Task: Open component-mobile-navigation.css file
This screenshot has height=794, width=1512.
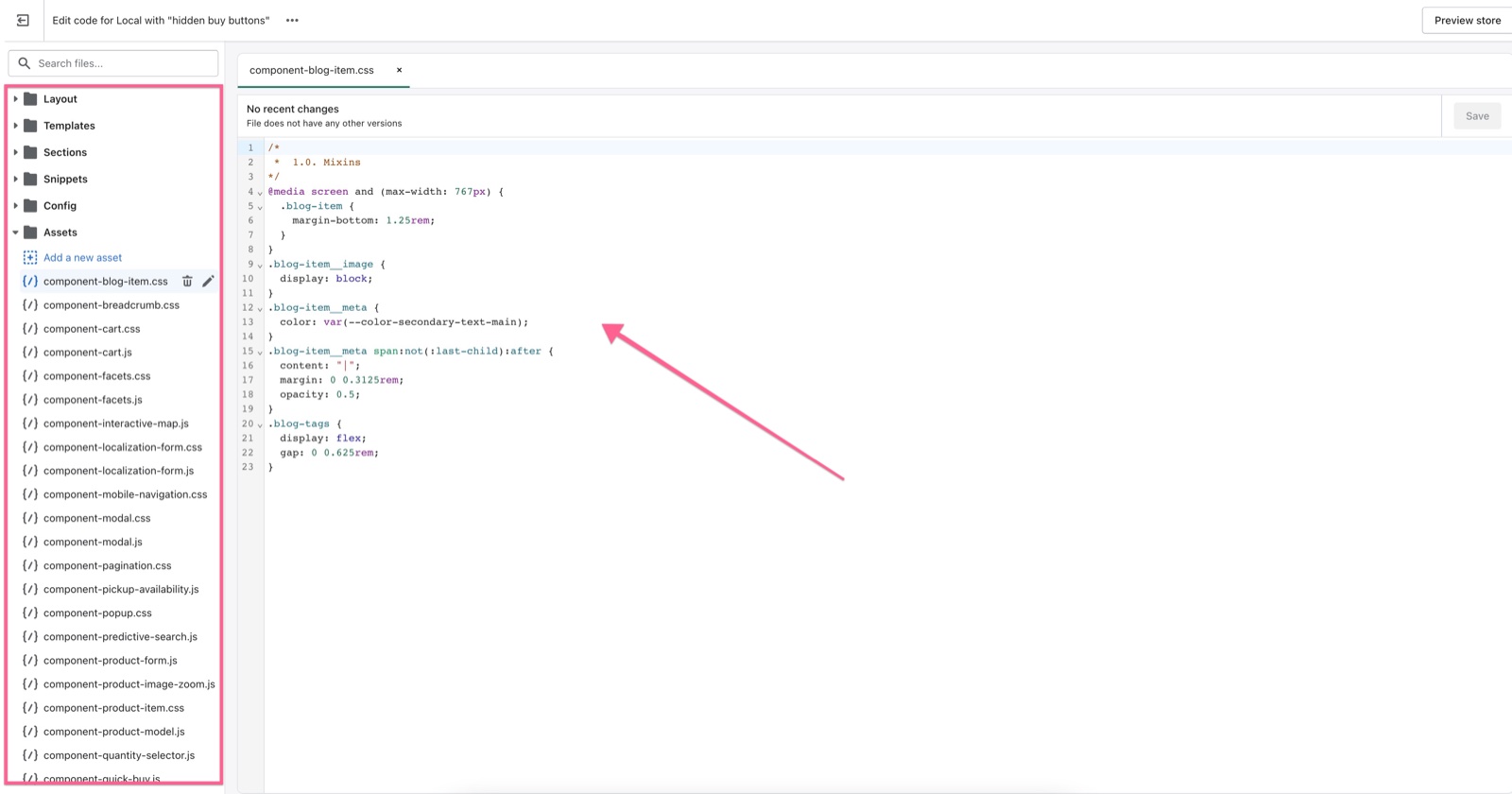Action: click(x=125, y=494)
